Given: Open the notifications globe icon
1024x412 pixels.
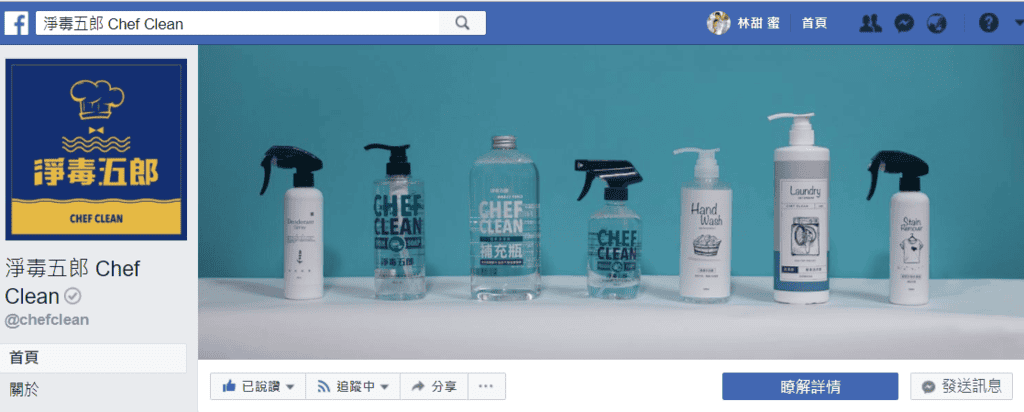Looking at the screenshot, I should tap(936, 23).
